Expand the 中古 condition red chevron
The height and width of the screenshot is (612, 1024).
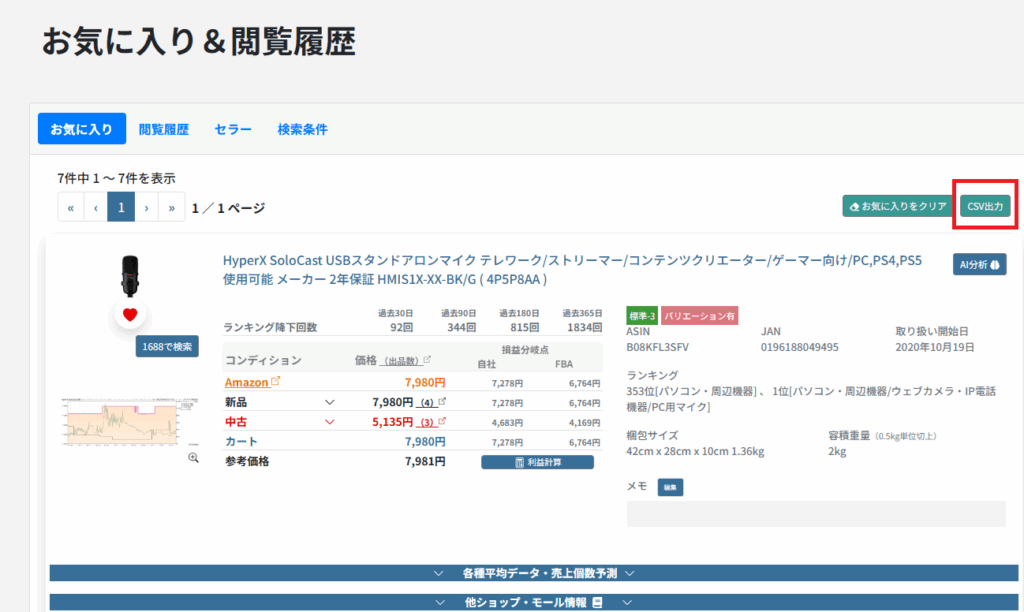click(x=330, y=422)
